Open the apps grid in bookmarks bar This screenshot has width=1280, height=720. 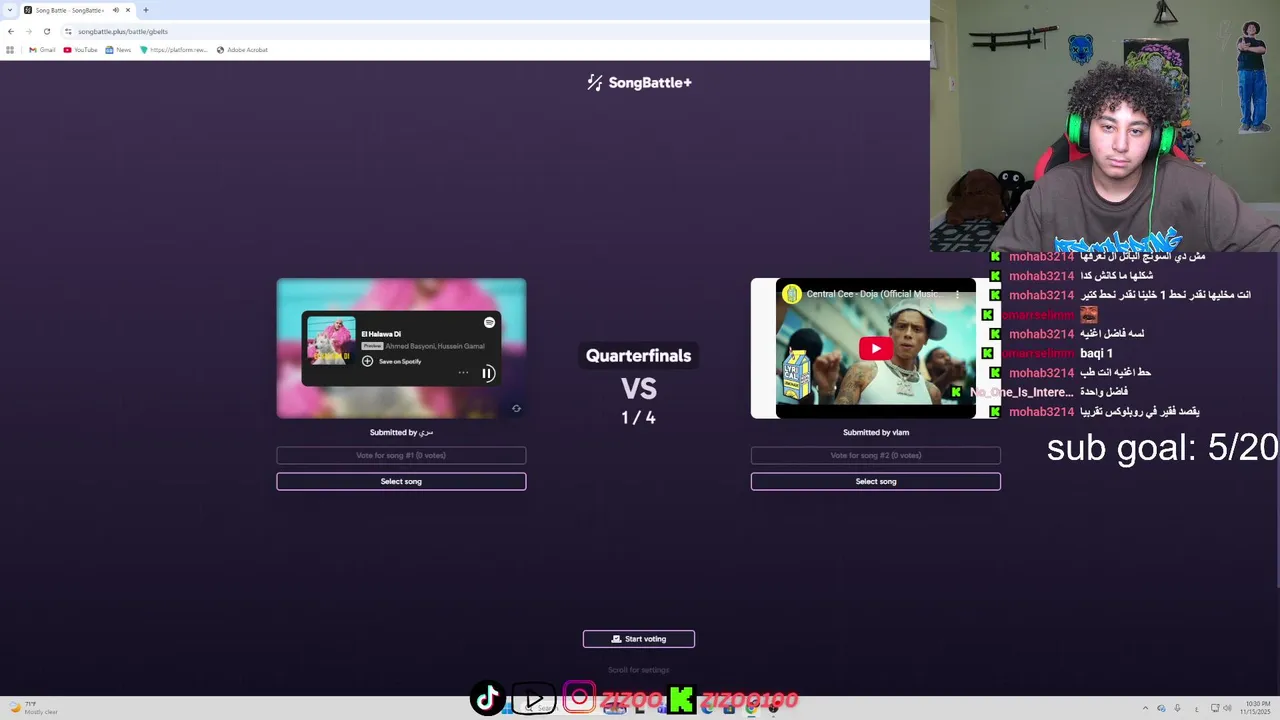pyautogui.click(x=10, y=49)
